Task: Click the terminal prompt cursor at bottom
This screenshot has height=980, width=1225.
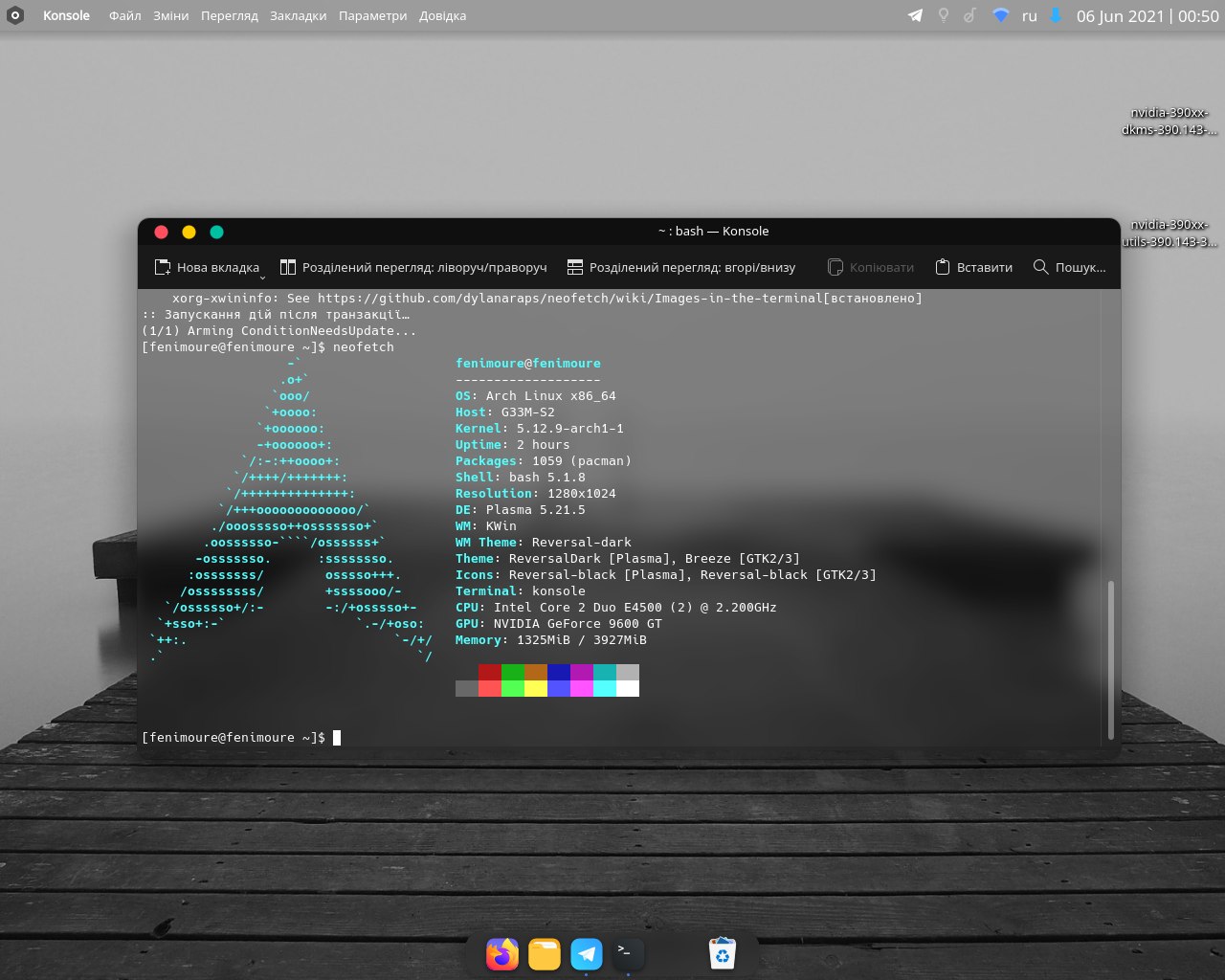Action: tap(337, 738)
